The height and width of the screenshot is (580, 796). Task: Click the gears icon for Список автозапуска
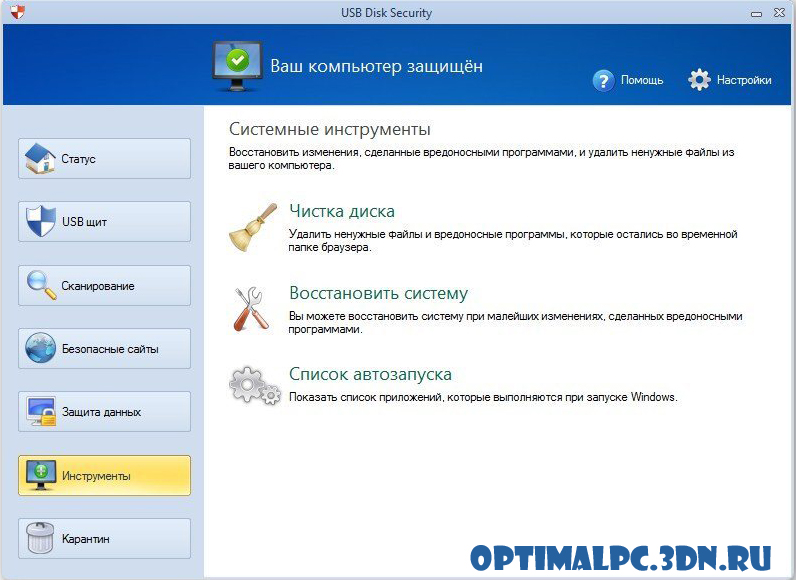(x=255, y=386)
